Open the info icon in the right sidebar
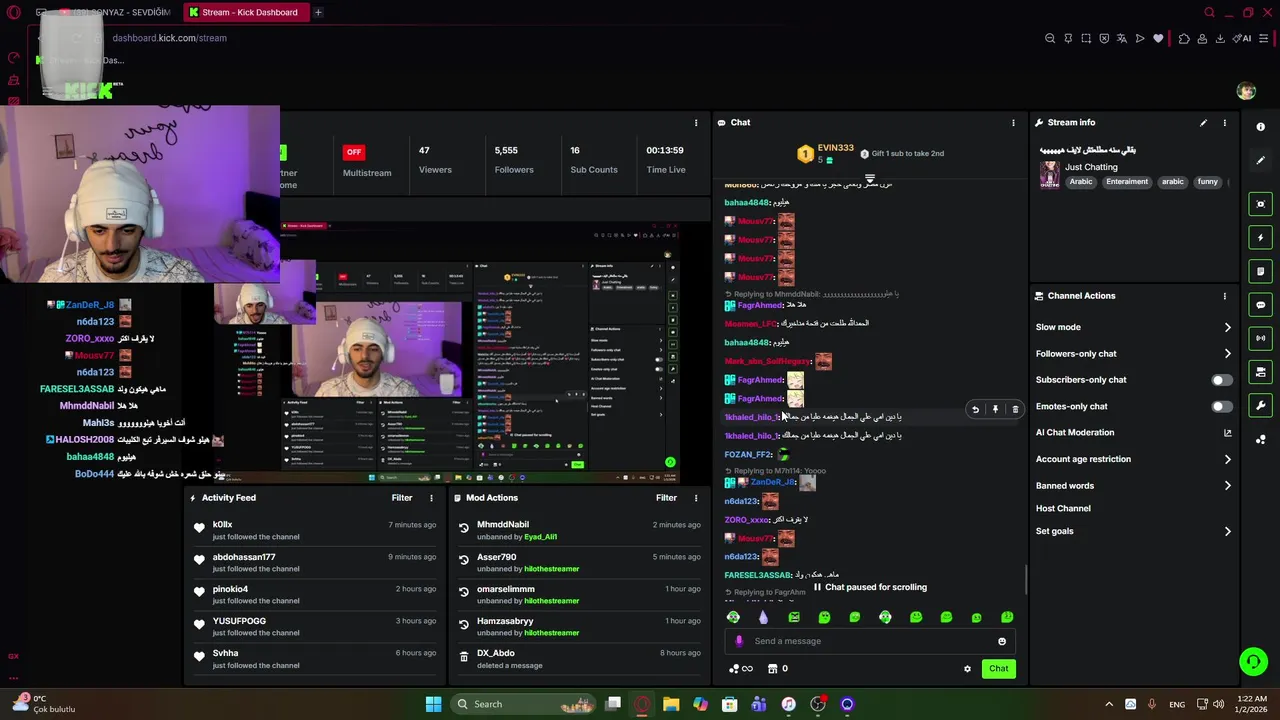Image resolution: width=1280 pixels, height=720 pixels. coord(1260,127)
